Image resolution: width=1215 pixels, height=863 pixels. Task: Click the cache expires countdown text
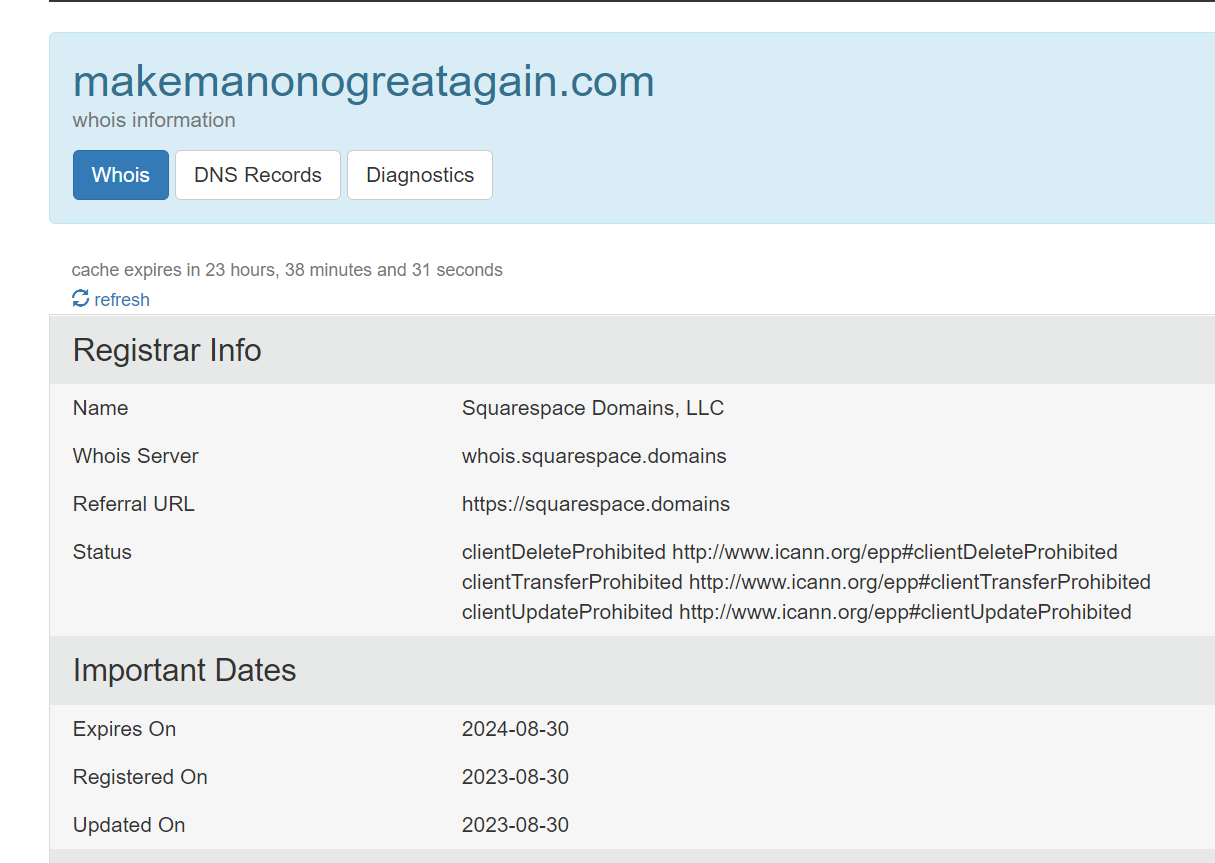tap(287, 270)
